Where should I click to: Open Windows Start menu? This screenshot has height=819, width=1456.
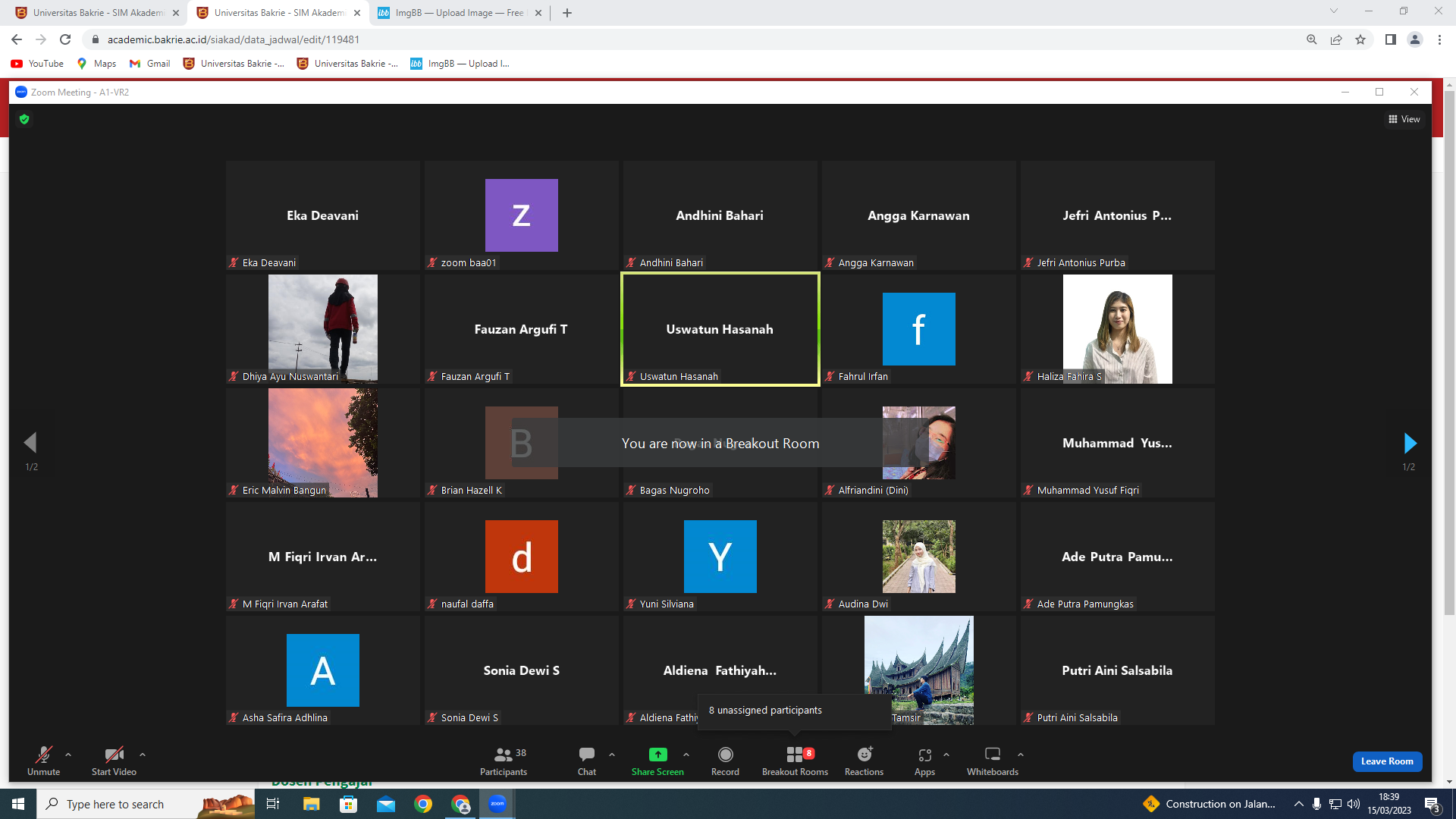tap(18, 804)
